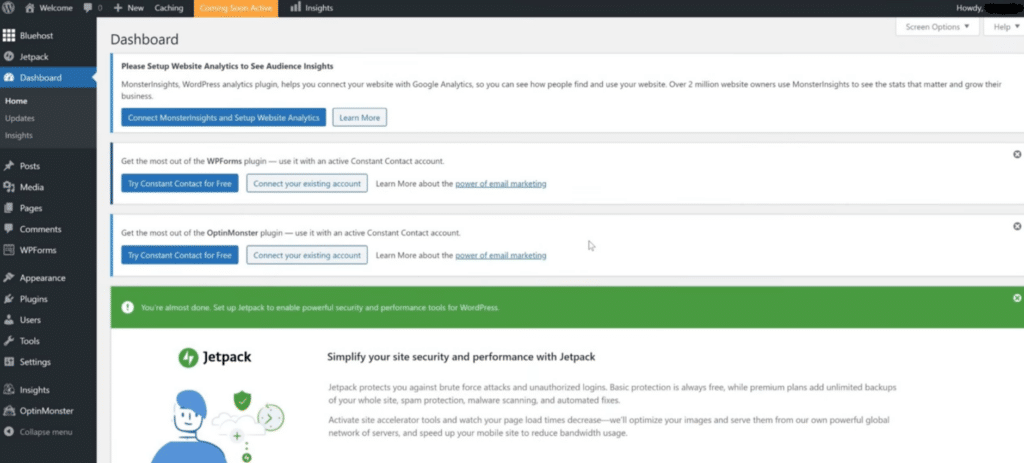
Task: Click the Dashboard page heading
Action: point(144,39)
